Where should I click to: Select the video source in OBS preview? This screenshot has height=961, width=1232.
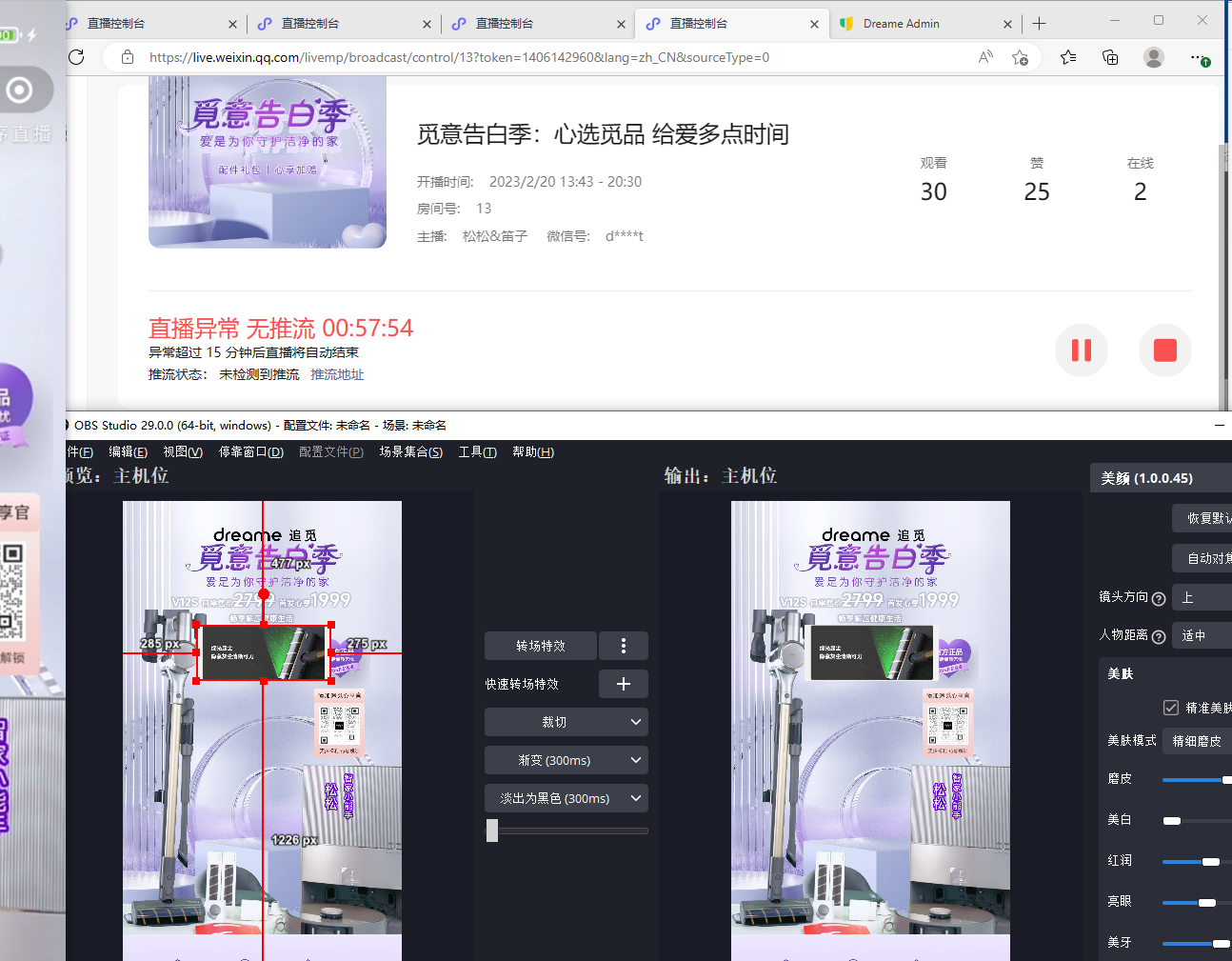pyautogui.click(x=264, y=652)
